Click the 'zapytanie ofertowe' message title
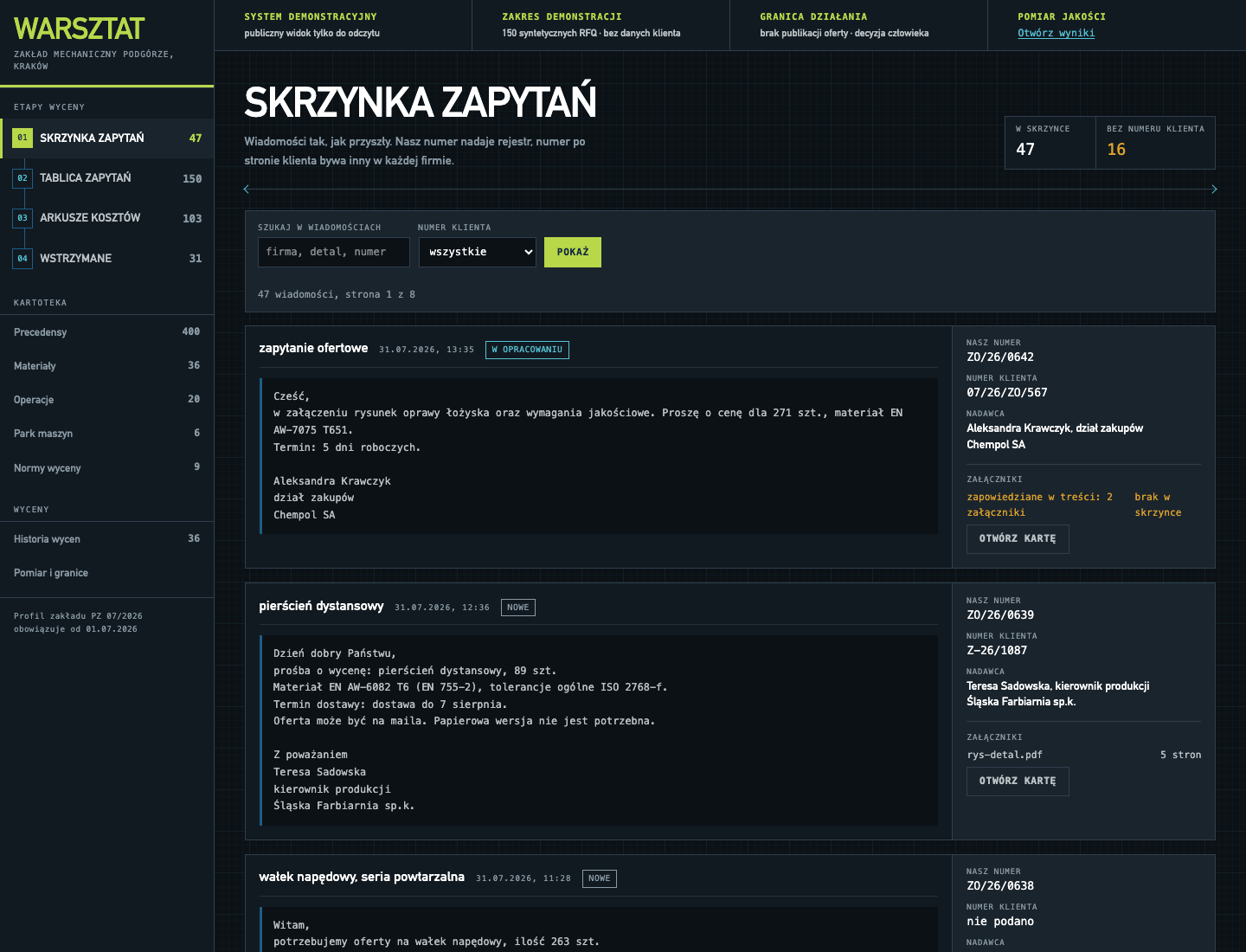The height and width of the screenshot is (952, 1246). coord(313,348)
